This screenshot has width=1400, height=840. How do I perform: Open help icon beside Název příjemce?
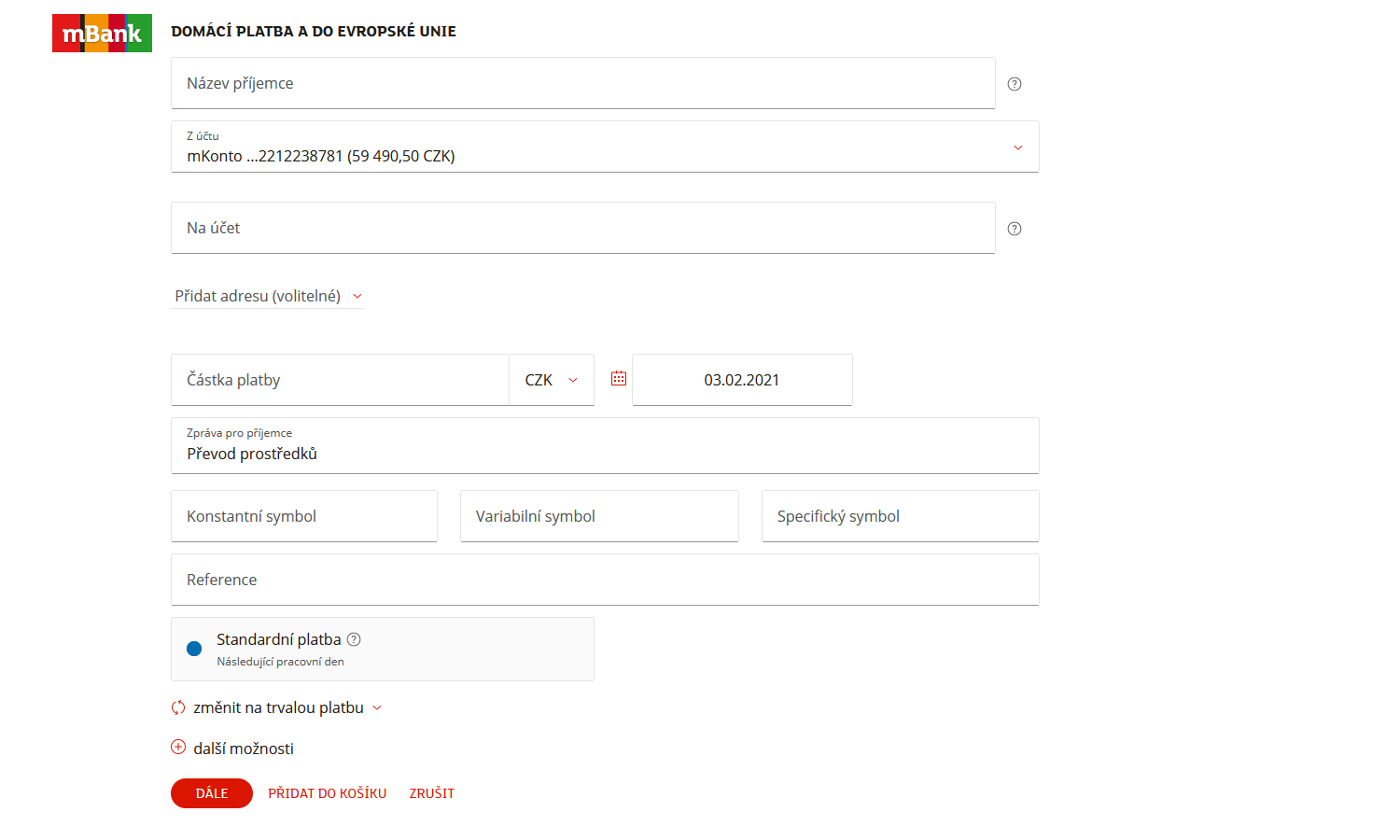(1015, 84)
